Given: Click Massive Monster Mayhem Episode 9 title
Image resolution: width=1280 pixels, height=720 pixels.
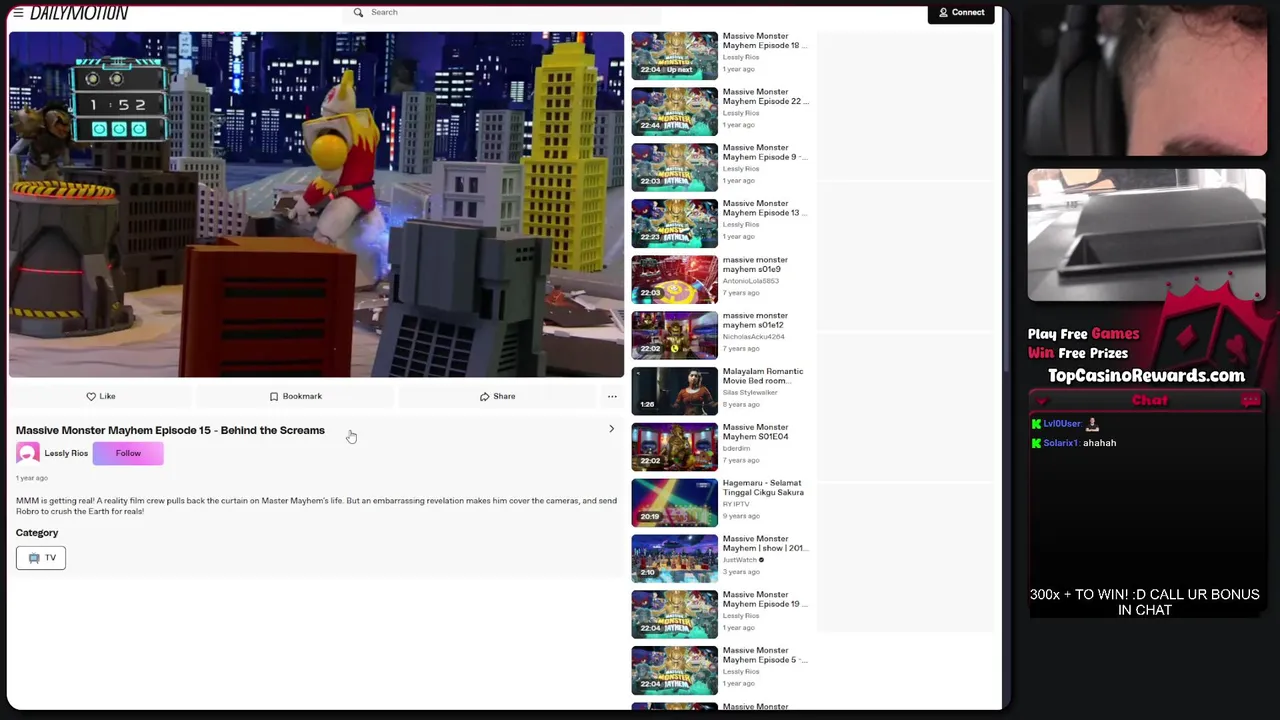Looking at the screenshot, I should tap(765, 153).
